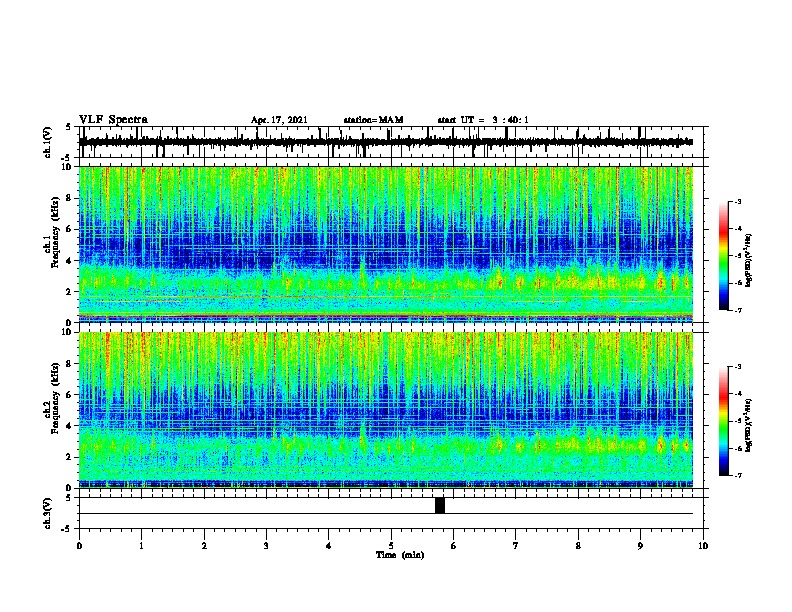Image resolution: width=792 pixels, height=612 pixels.
Task: Click the date 'Apr. 17, 2021'
Action: click(279, 120)
